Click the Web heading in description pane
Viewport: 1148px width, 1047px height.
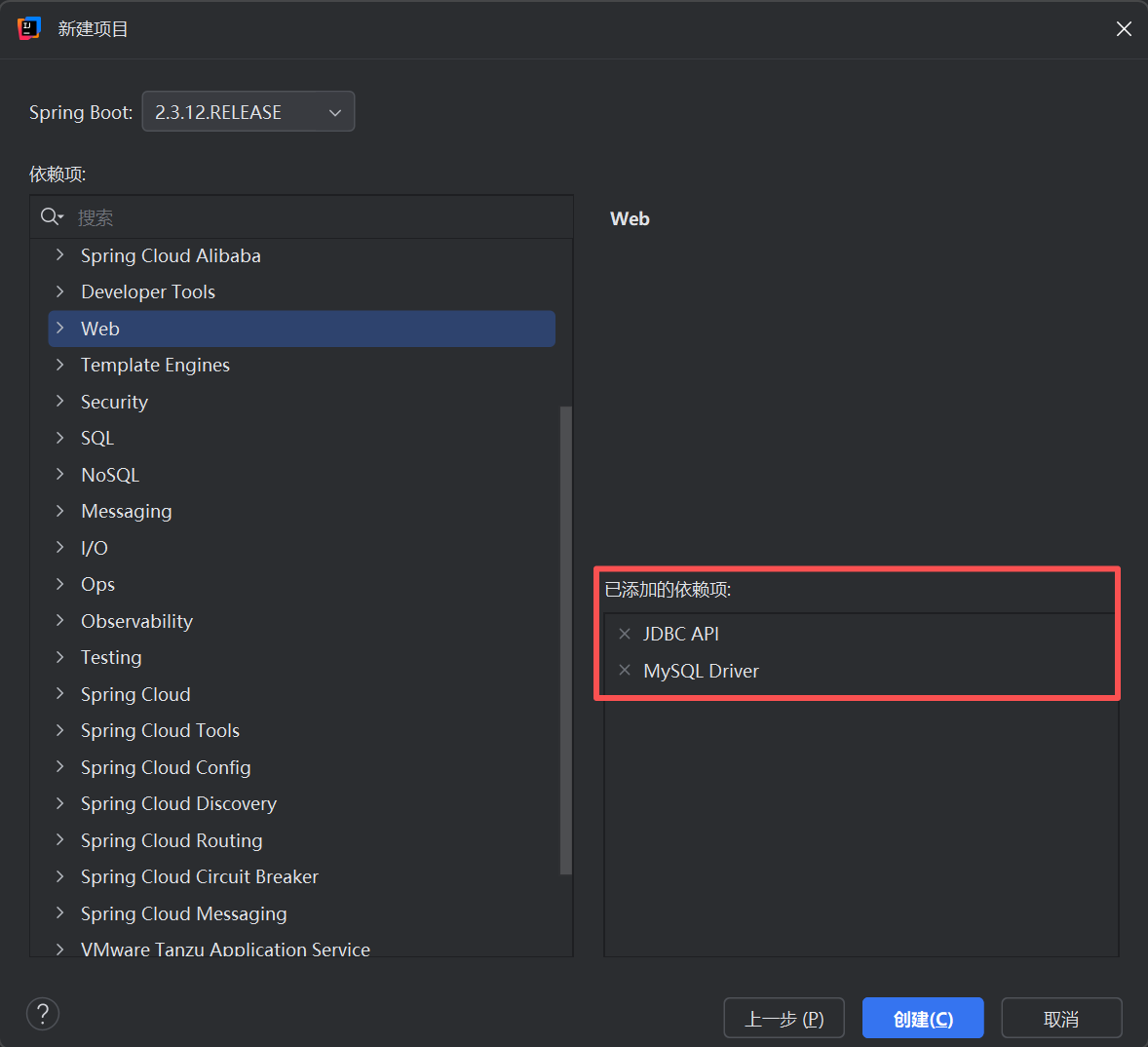tap(630, 219)
